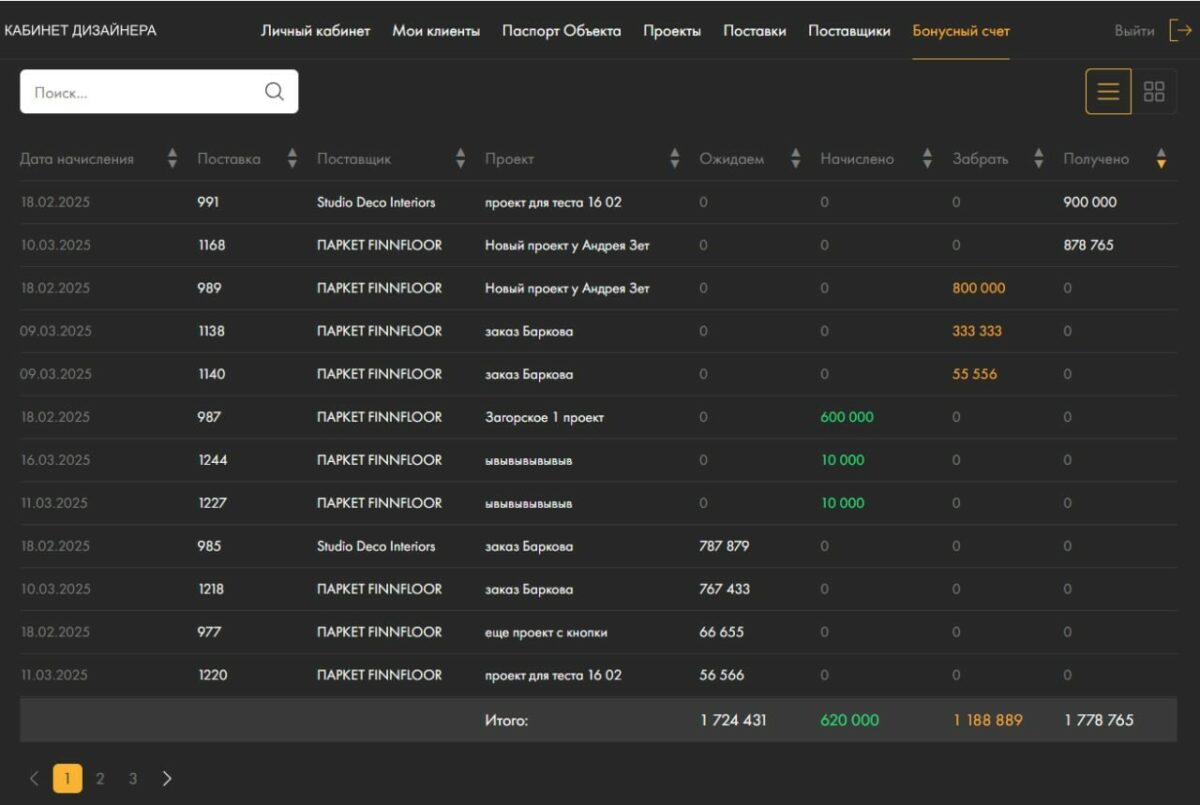Open the Поставщики tab
Screen dimensions: 1200x805
click(x=849, y=31)
